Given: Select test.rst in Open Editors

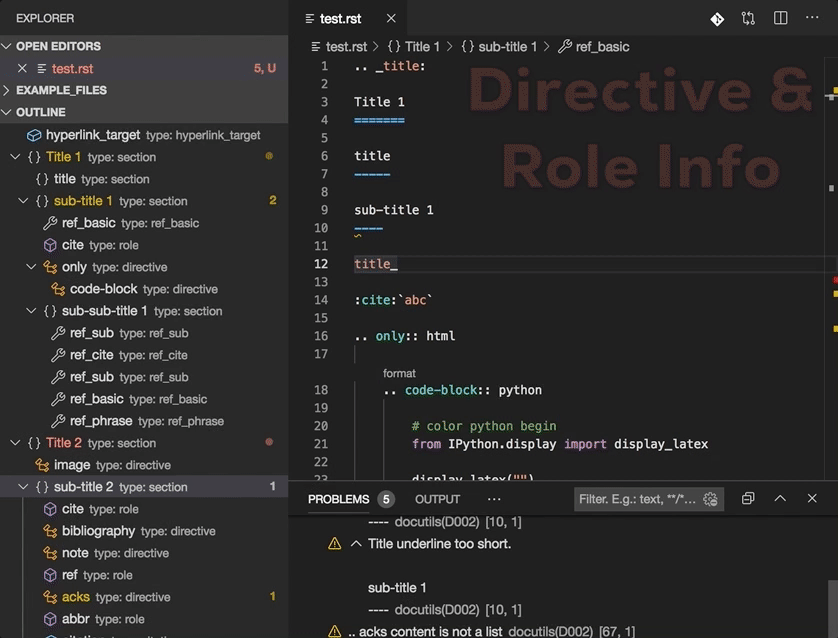Looking at the screenshot, I should [x=144, y=68].
